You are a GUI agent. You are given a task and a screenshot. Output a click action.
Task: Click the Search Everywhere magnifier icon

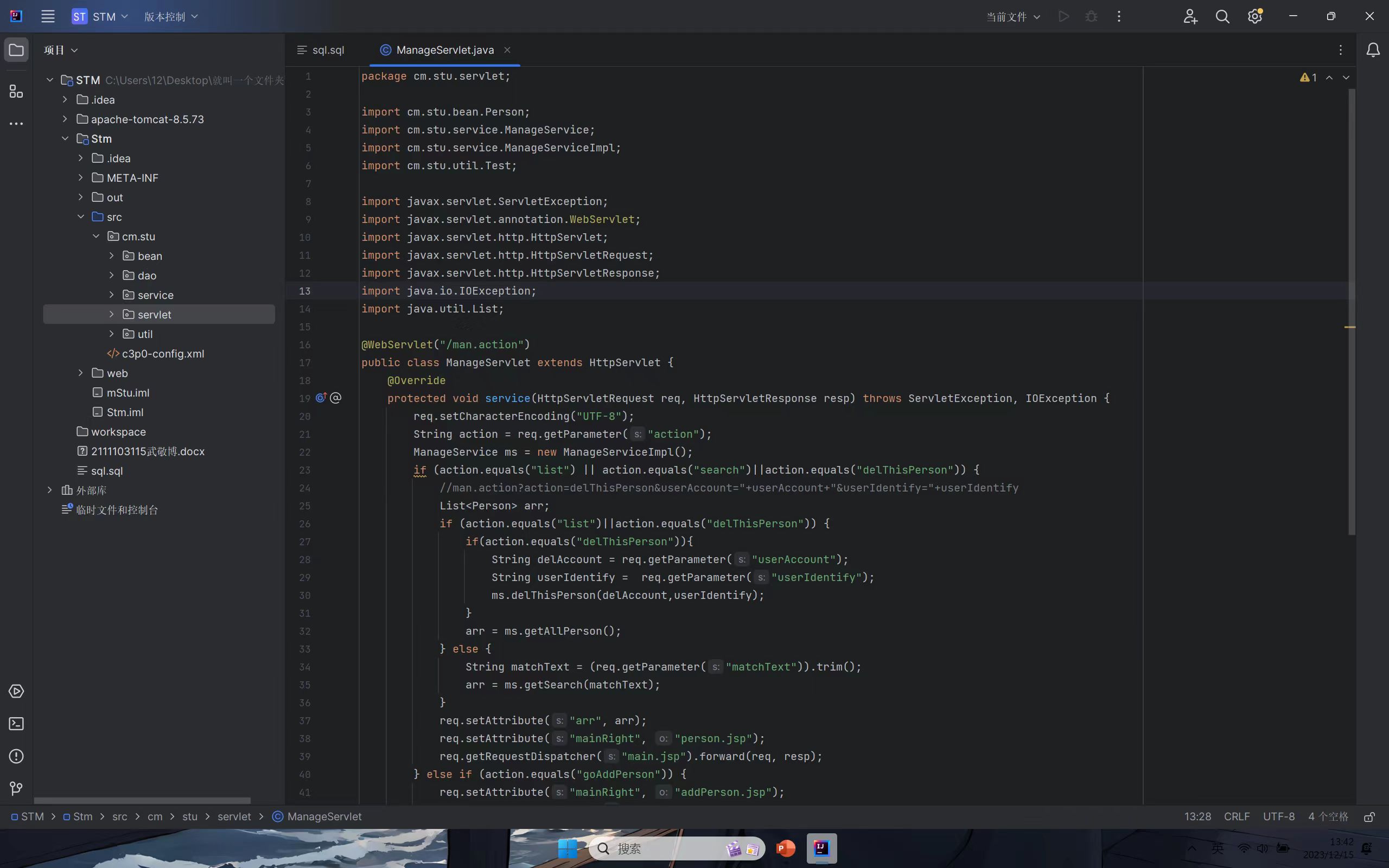(x=1222, y=17)
